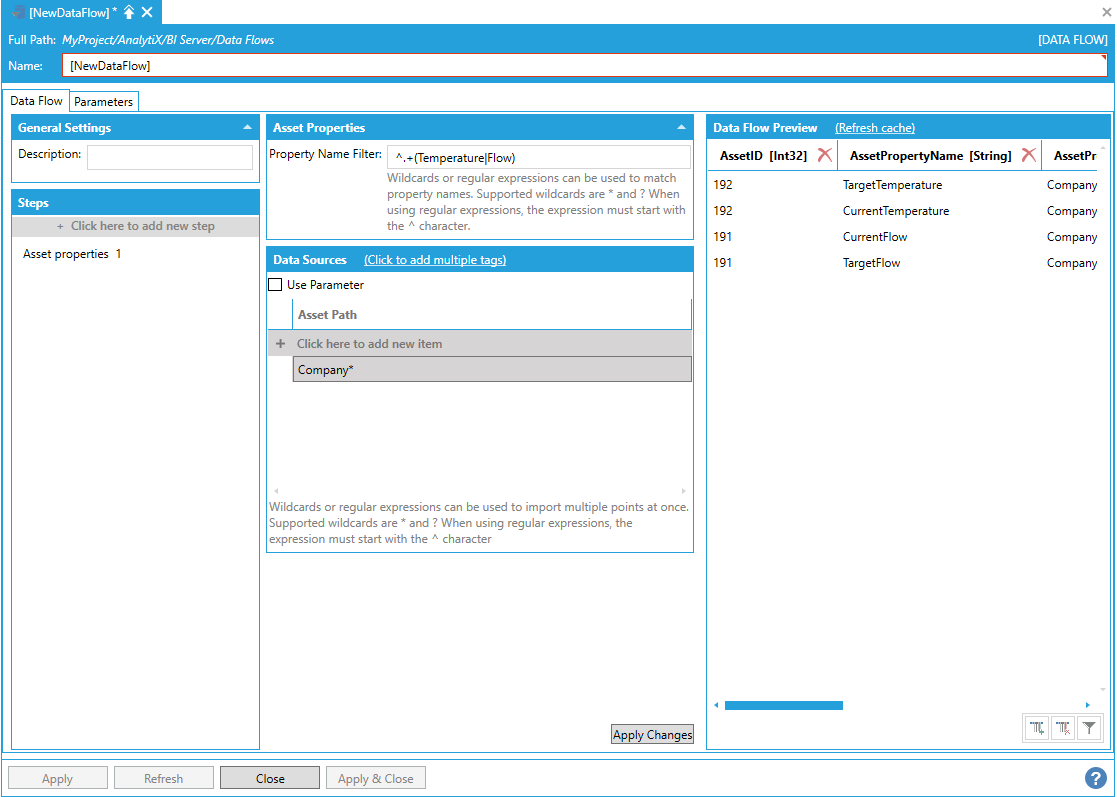Click the up-arrow icon on NewDataFlow tab
This screenshot has width=1117, height=797.
tap(129, 12)
